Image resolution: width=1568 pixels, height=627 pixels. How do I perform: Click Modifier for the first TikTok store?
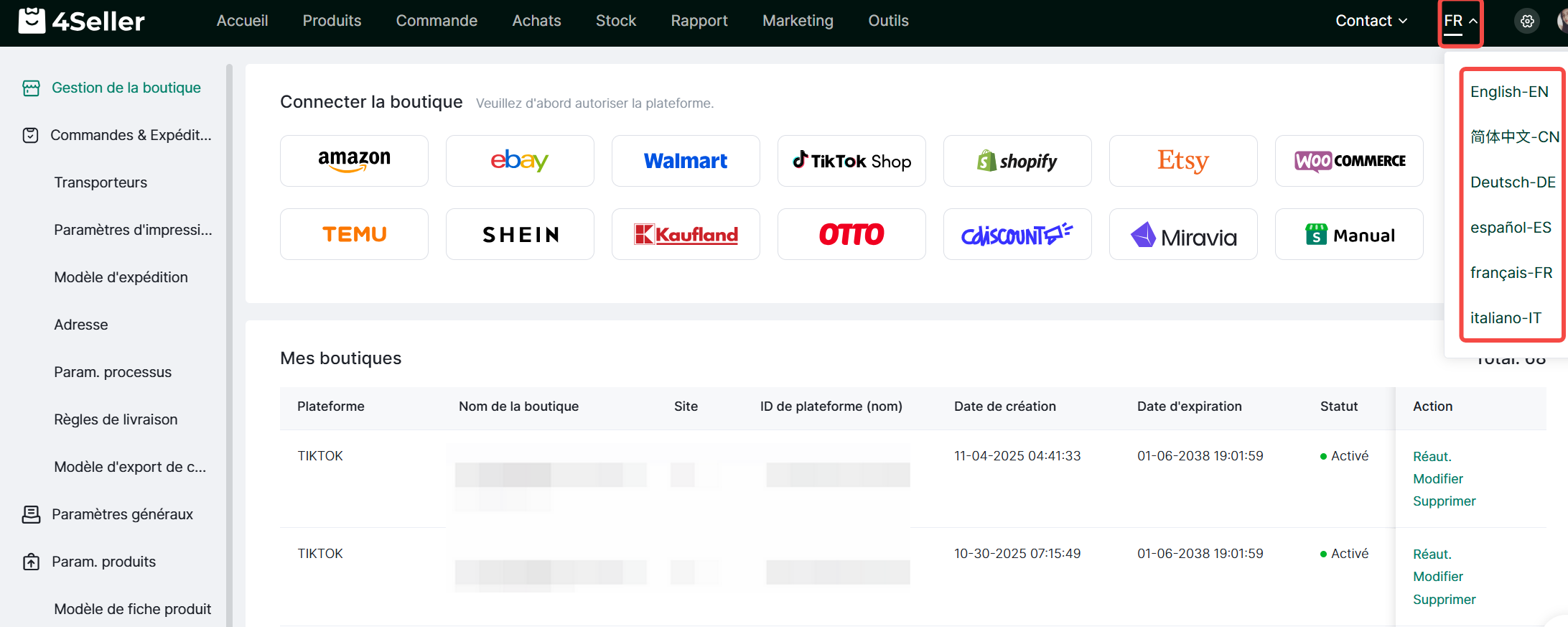[1437, 479]
